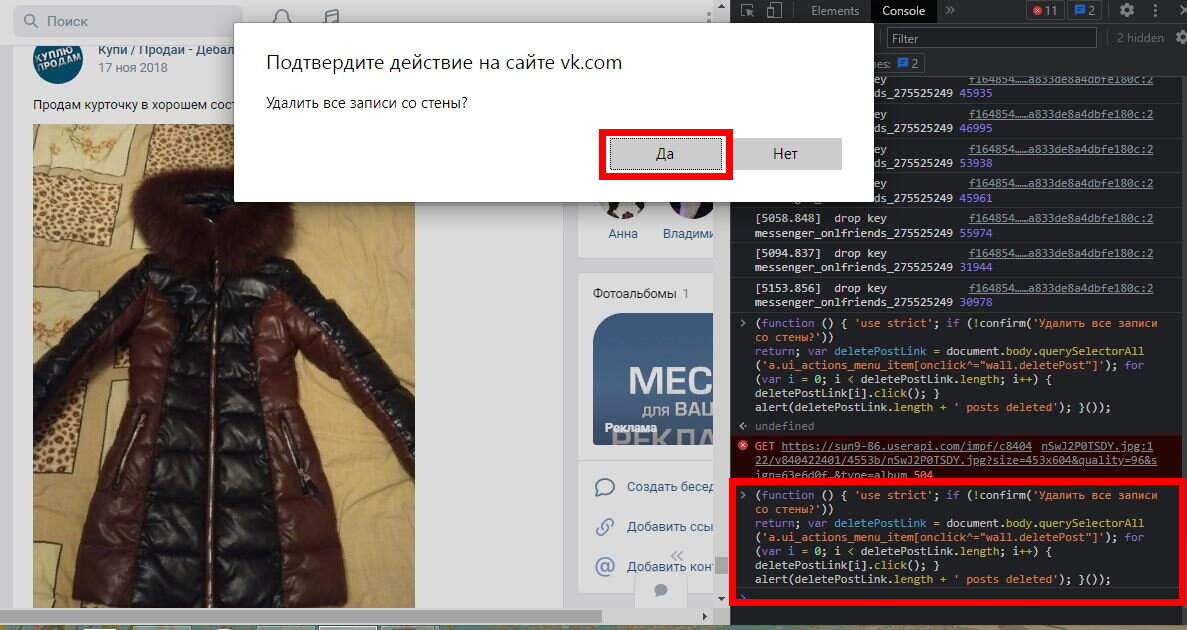Screen dimensions: 1187x630
Task: Open the jacket photo in the post
Action: pyautogui.click(x=223, y=366)
